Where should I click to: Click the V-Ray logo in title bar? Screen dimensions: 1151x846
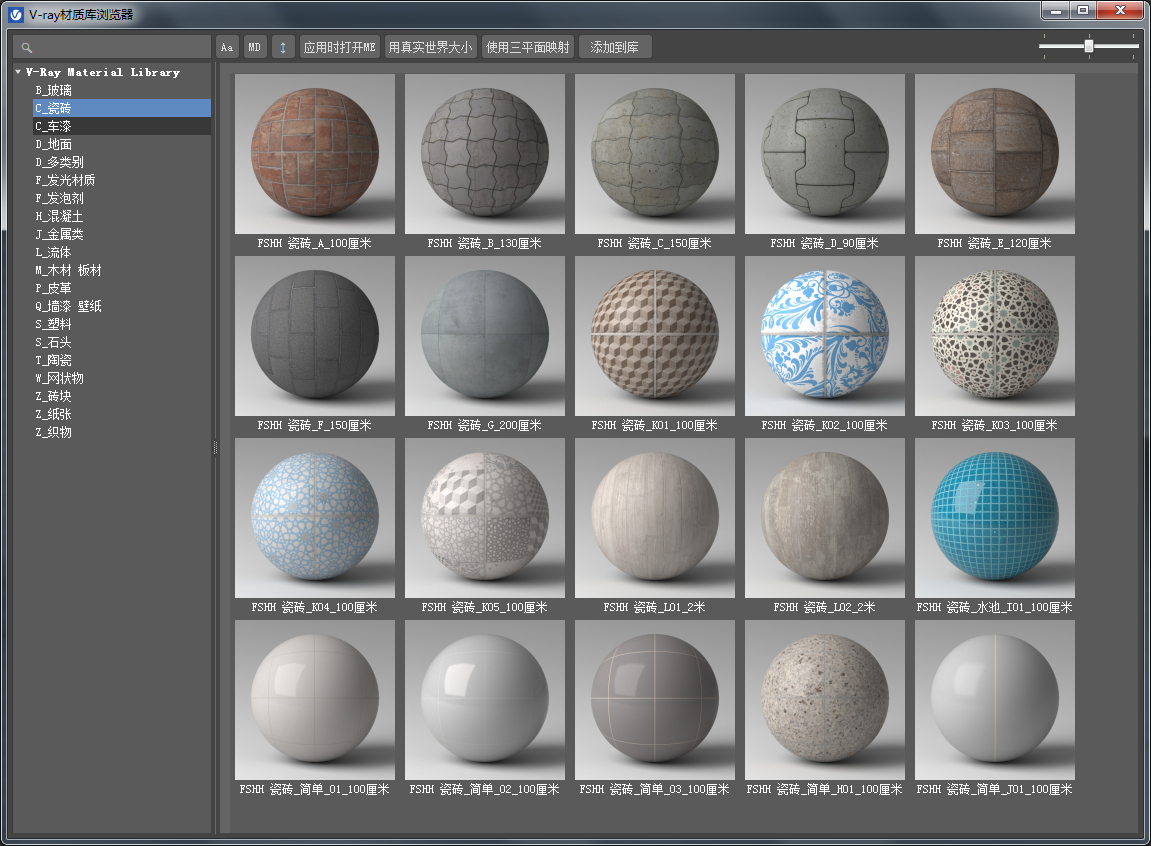click(x=16, y=15)
